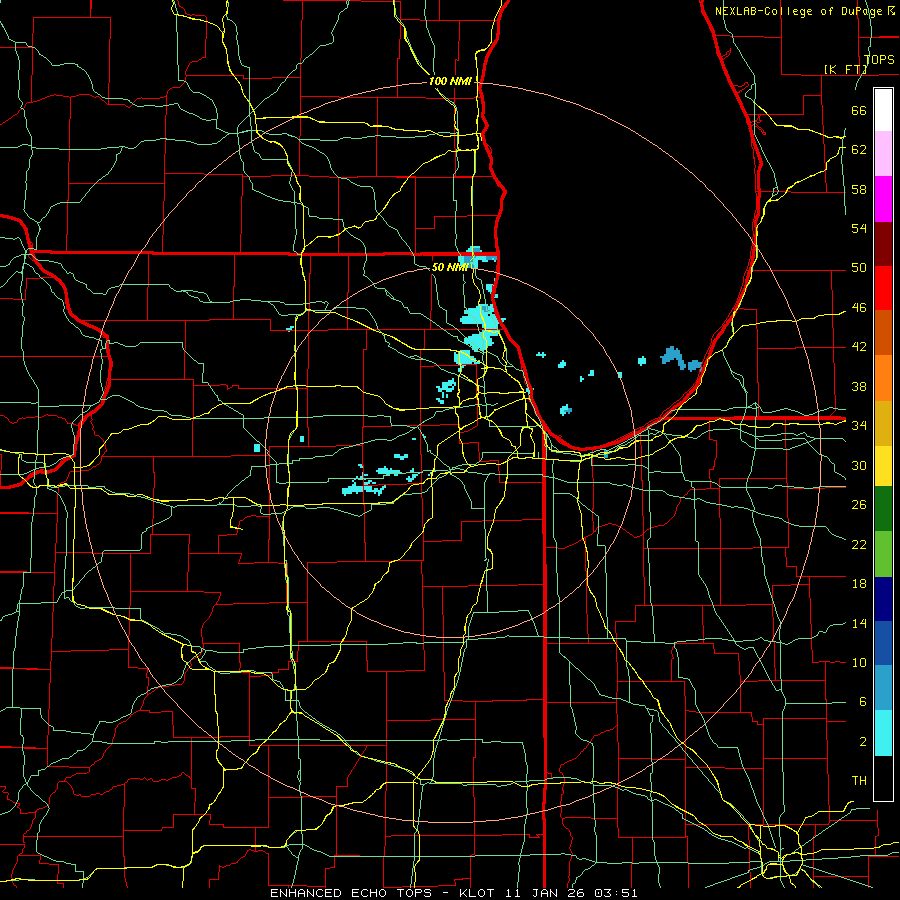Click the light pink legend swatch
900x900 pixels.
(883, 154)
